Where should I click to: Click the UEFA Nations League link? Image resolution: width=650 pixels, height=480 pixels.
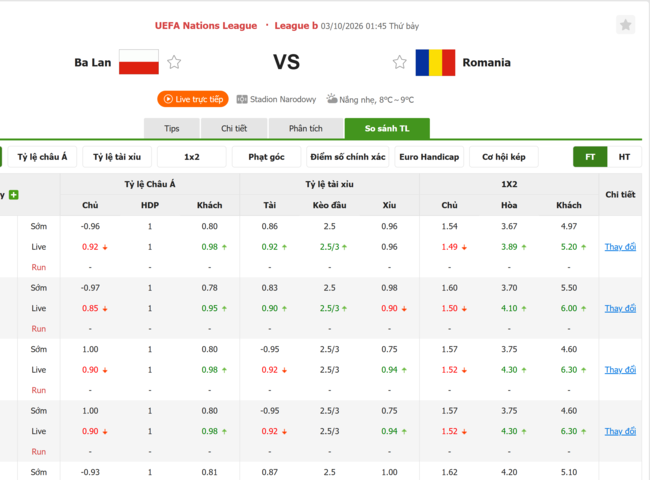tap(206, 26)
